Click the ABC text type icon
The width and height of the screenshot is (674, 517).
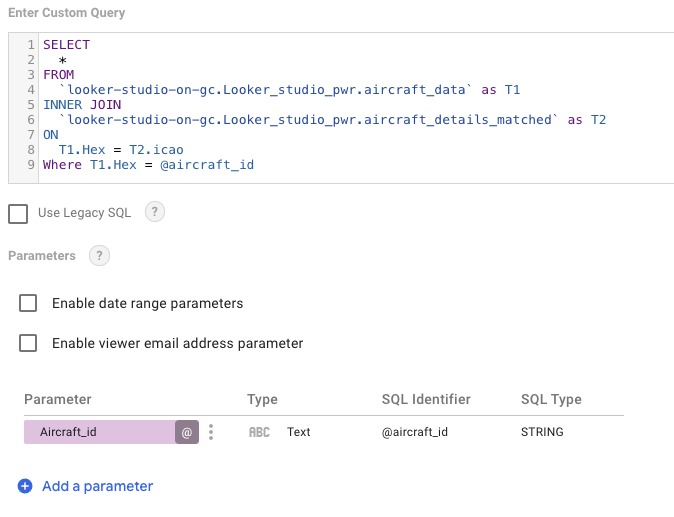coord(259,432)
